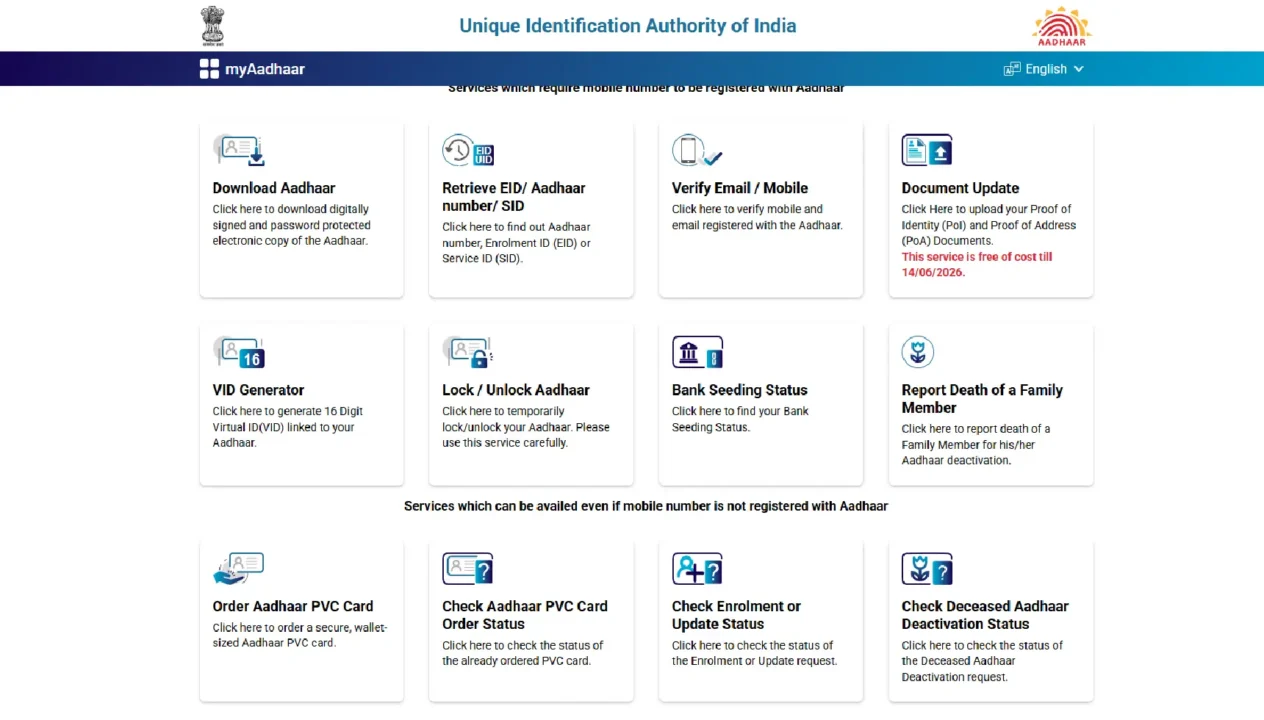
Task: Click the Download Aadhaar card icon
Action: 238,151
